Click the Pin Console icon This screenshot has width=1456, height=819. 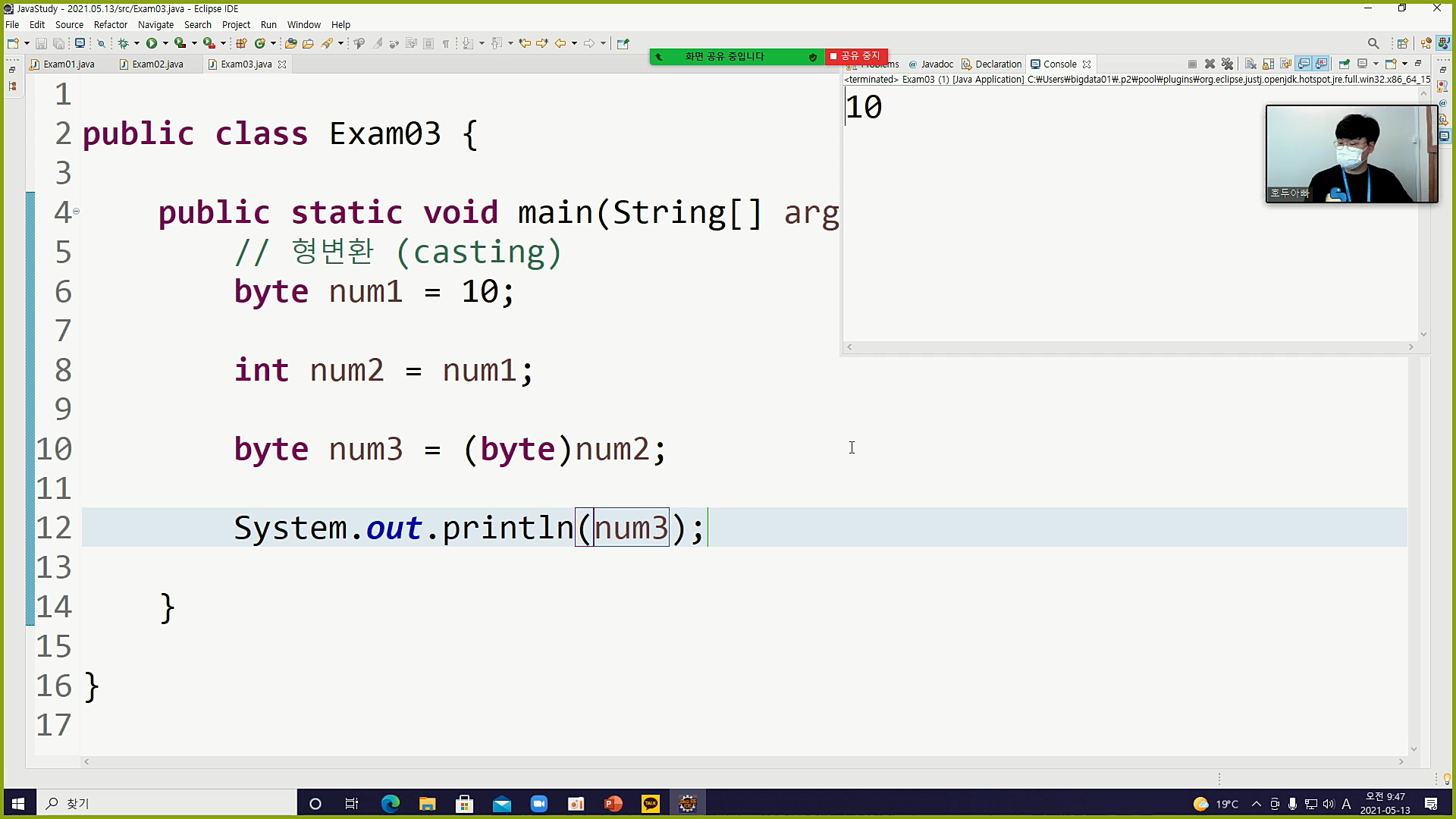pyautogui.click(x=1344, y=64)
